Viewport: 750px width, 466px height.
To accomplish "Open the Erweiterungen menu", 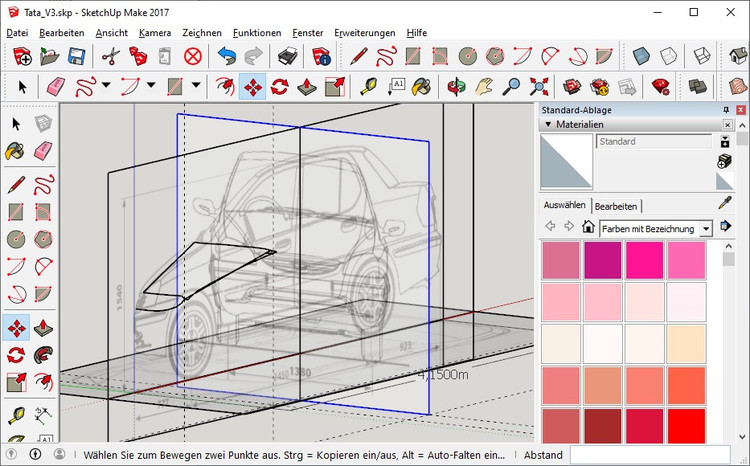I will pos(364,33).
